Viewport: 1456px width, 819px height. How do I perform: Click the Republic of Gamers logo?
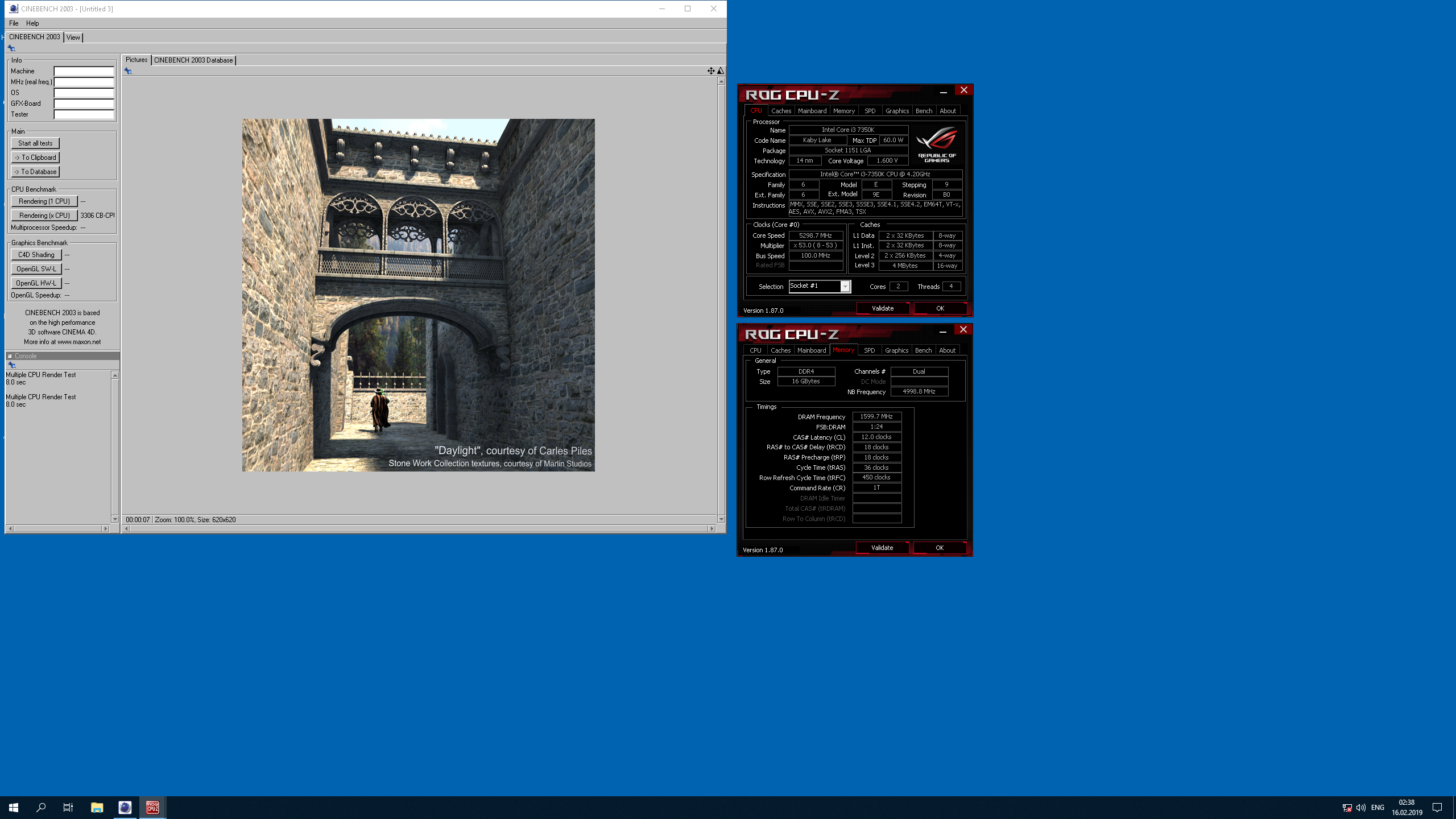point(937,144)
